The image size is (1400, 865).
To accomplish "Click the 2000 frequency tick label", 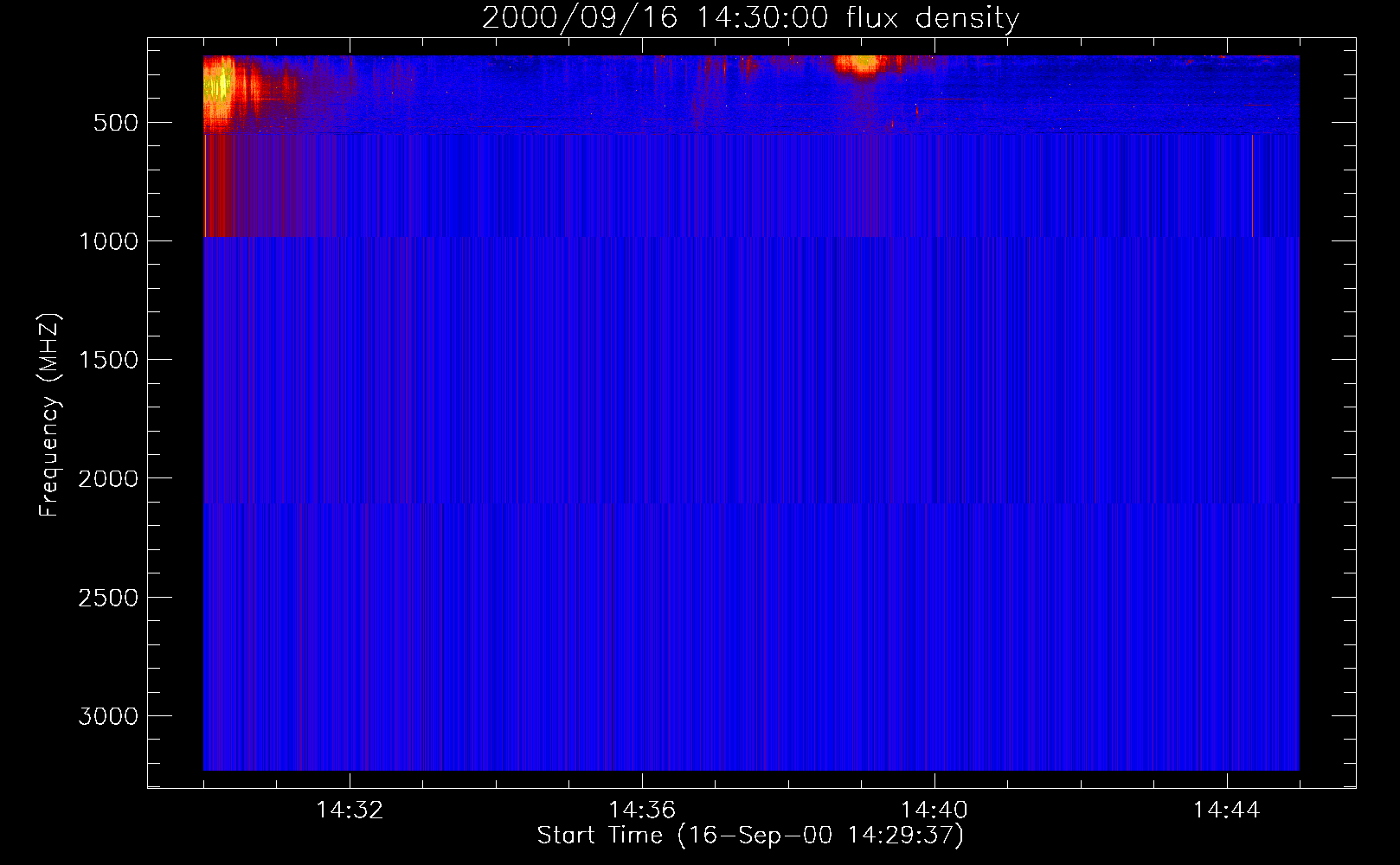I will click(x=108, y=479).
